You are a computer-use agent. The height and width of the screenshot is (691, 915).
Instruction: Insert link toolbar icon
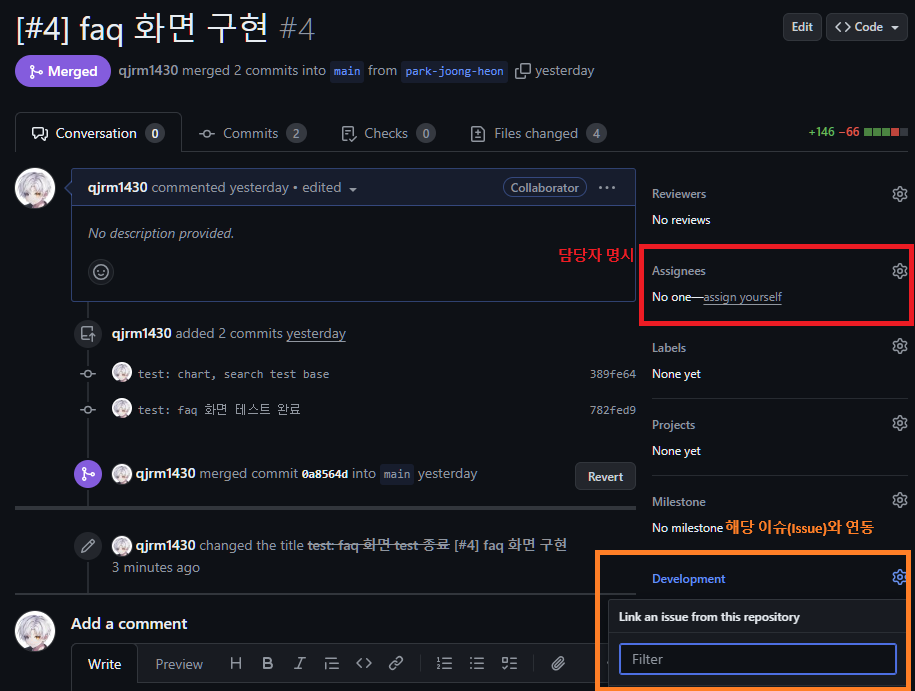[396, 663]
